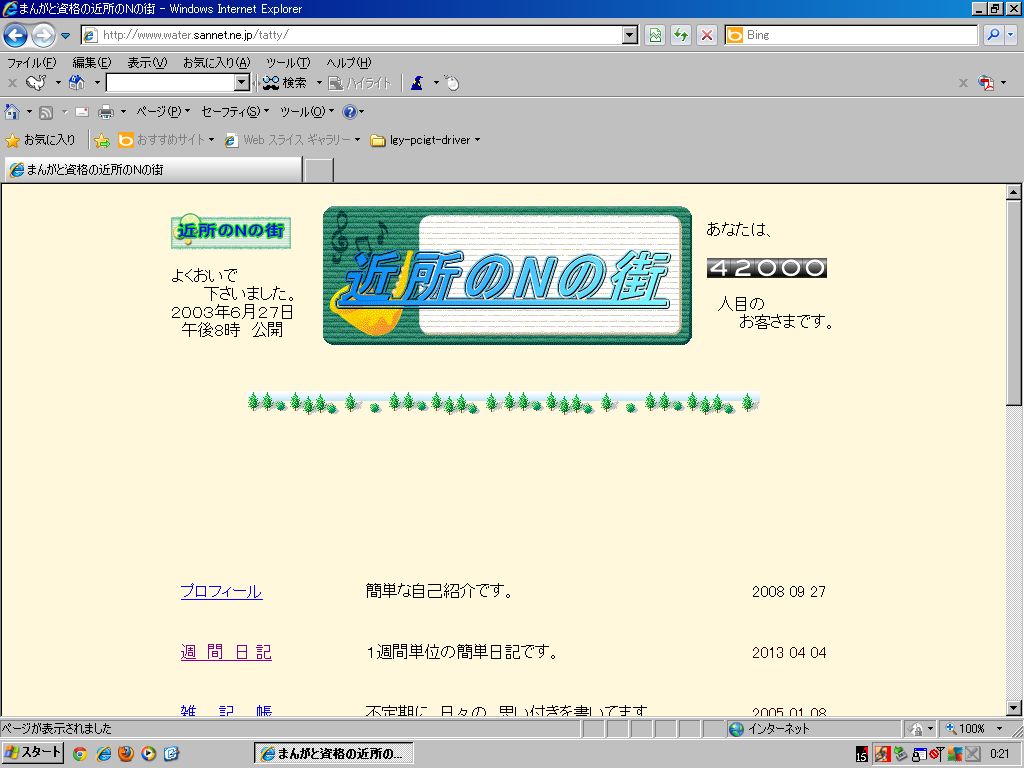Open the ファイル(F) menu

tap(31, 63)
